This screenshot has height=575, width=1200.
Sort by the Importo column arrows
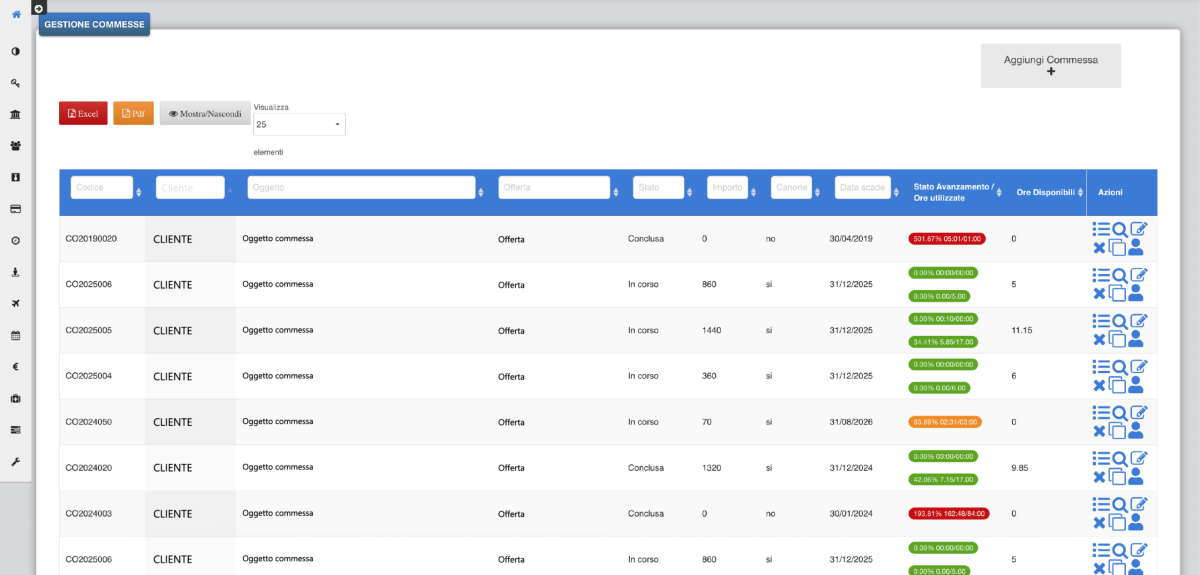[754, 192]
